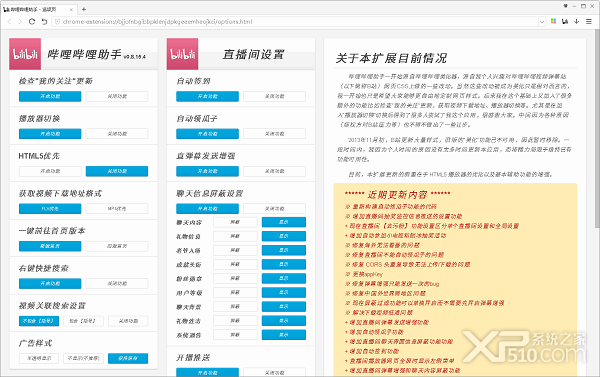
Task: Enable 开播推送 feature
Action: 207,372
